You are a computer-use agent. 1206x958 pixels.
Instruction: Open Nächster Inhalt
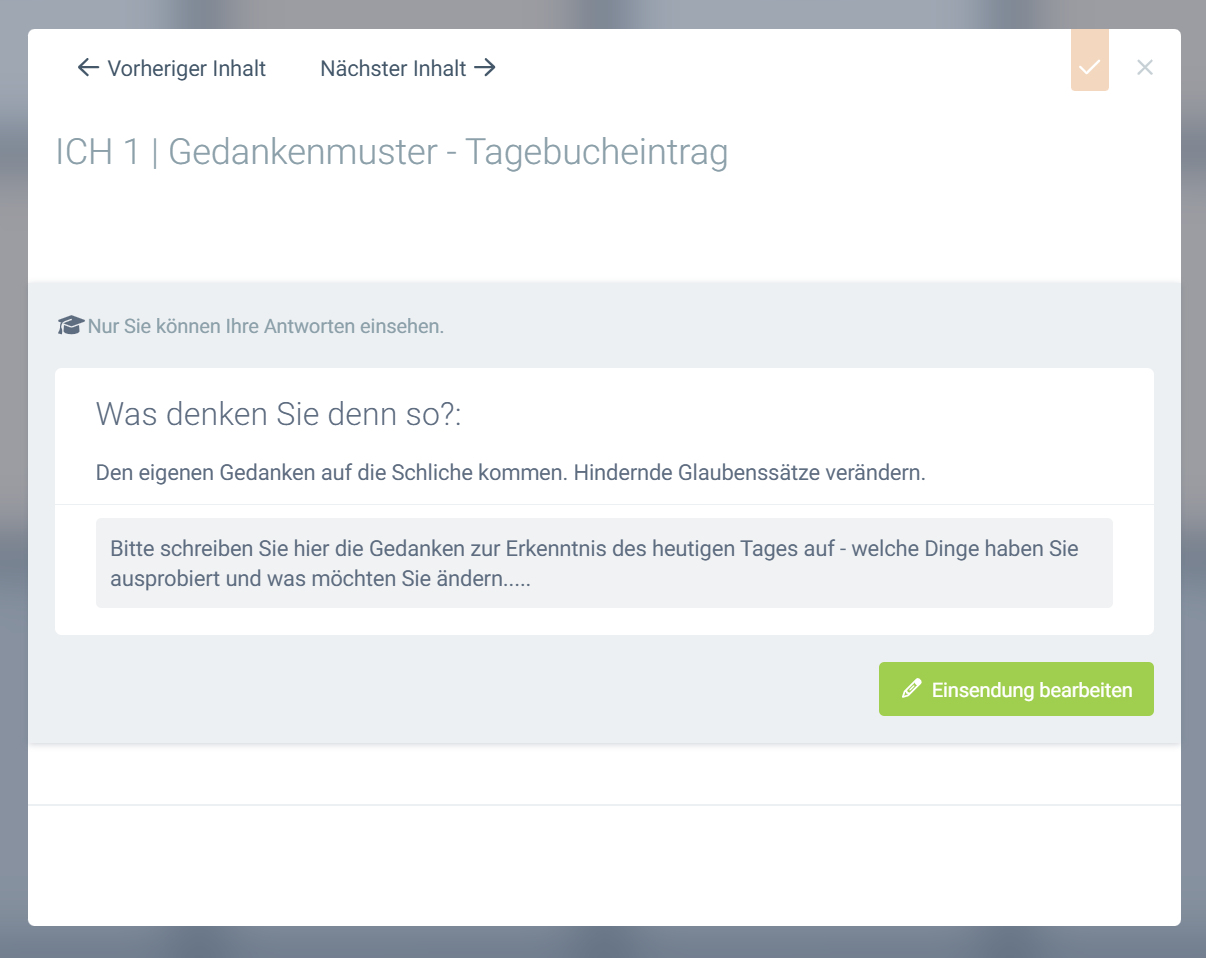click(x=393, y=69)
